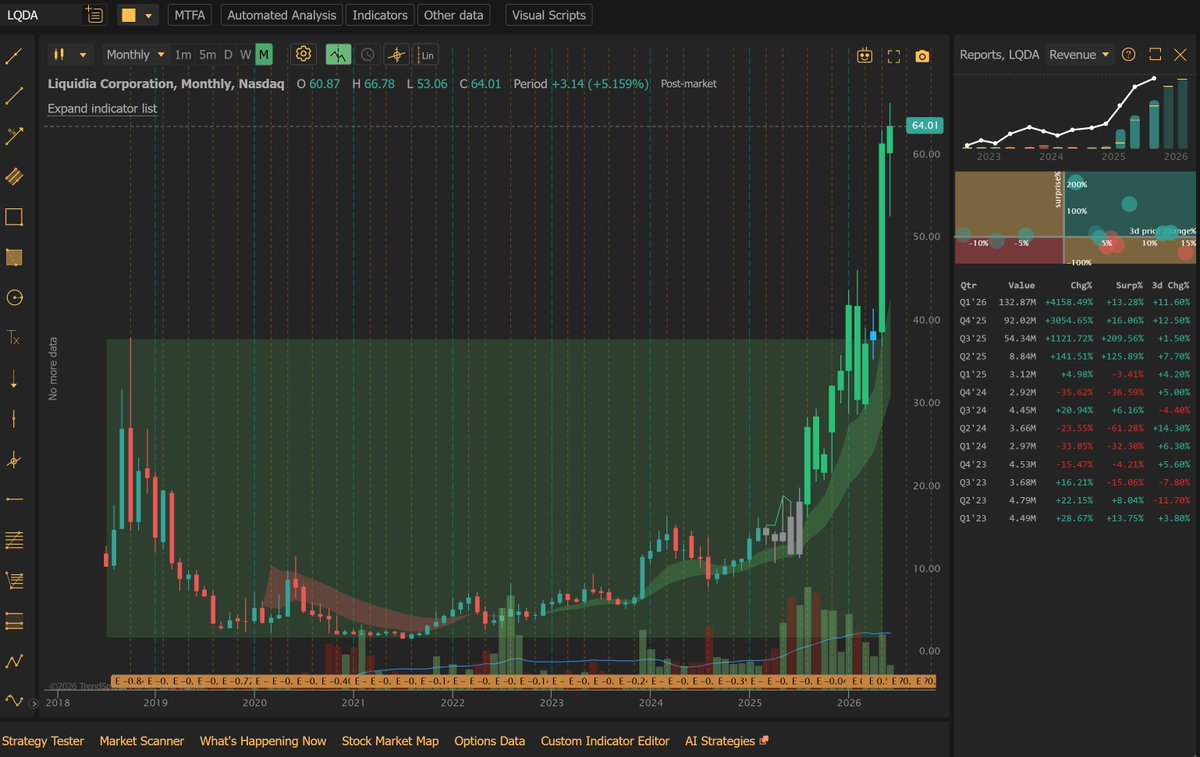The height and width of the screenshot is (757, 1200).
Task: Click the Q3'25 value 54.34M
Action: pos(1019,337)
